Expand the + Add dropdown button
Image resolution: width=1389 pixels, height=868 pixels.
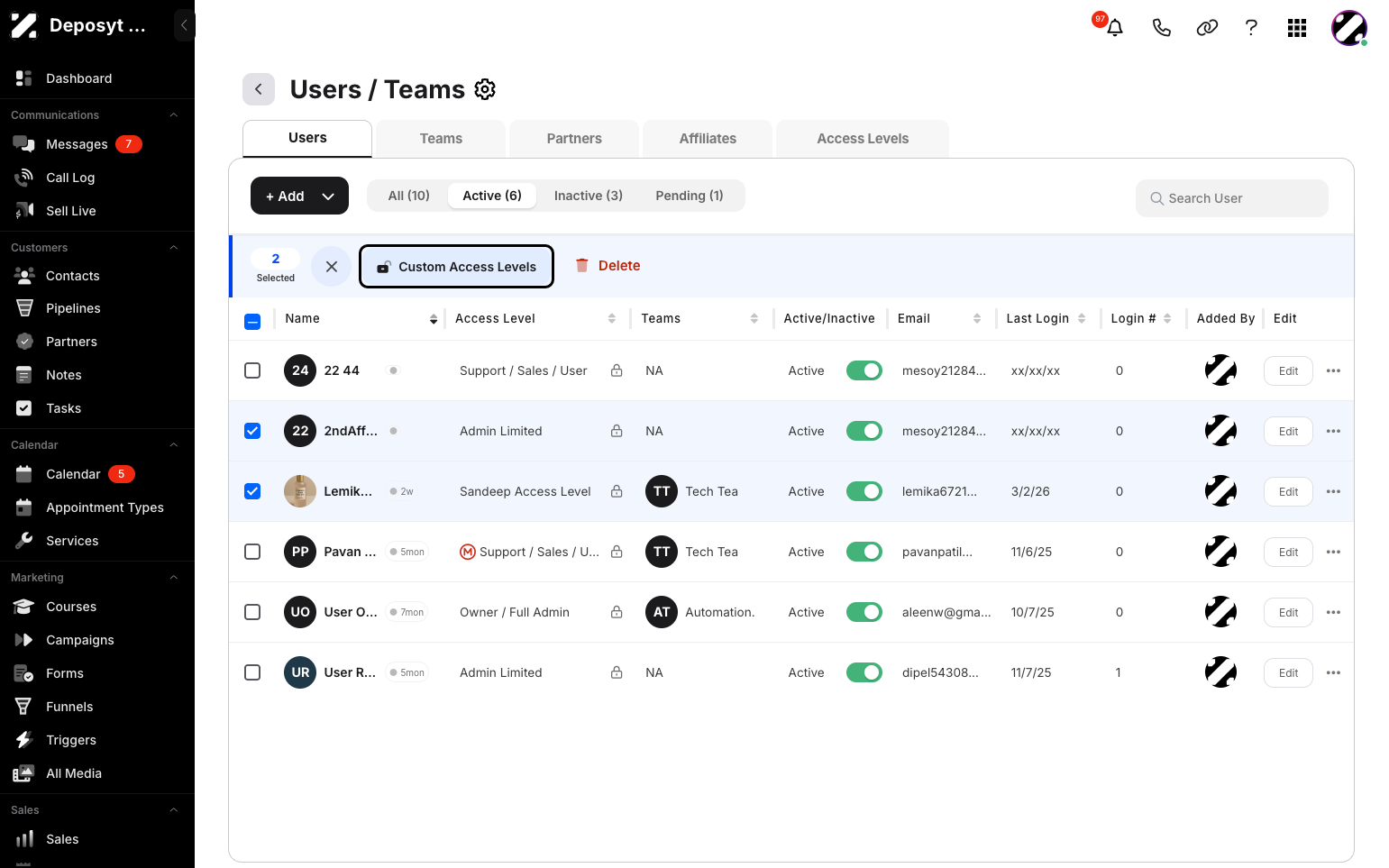(299, 196)
